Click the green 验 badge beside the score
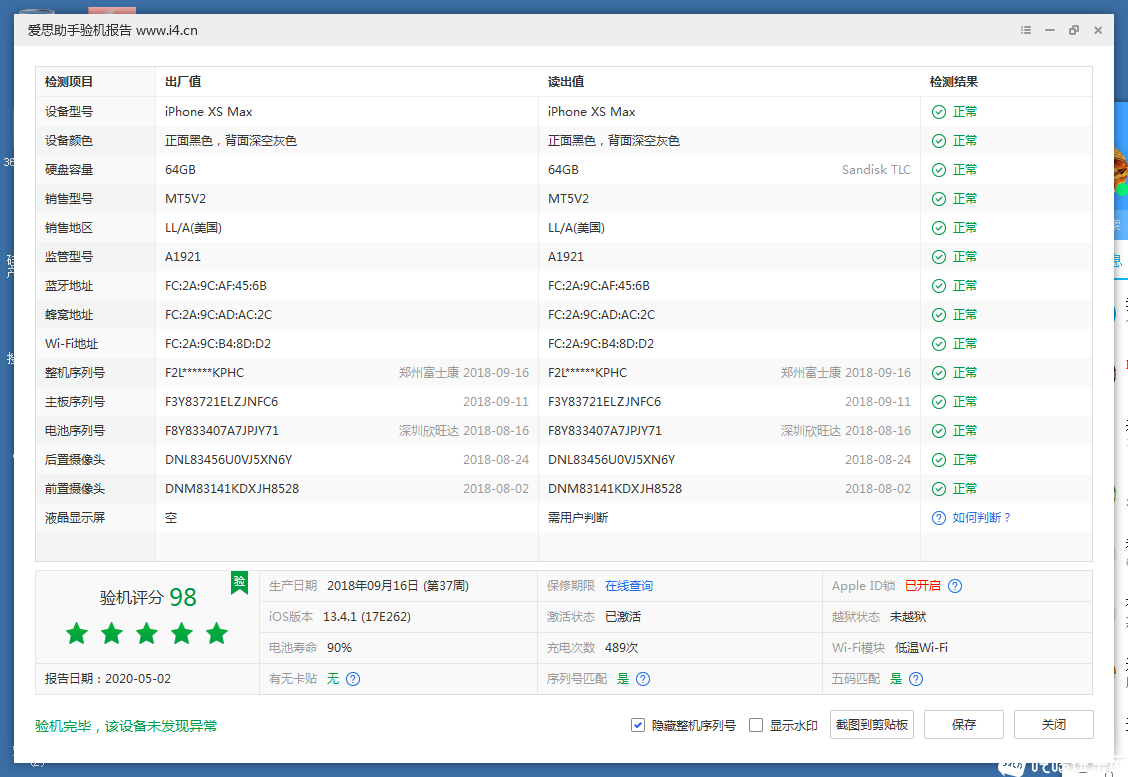 (240, 582)
